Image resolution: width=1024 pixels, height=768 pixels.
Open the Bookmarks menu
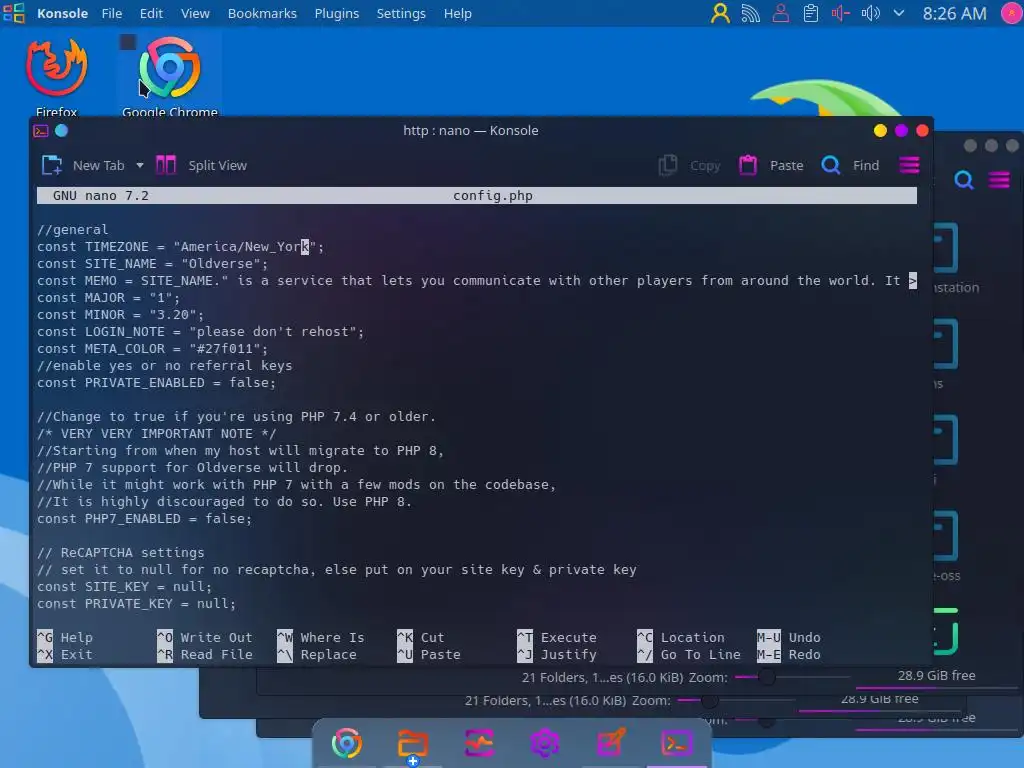(262, 13)
